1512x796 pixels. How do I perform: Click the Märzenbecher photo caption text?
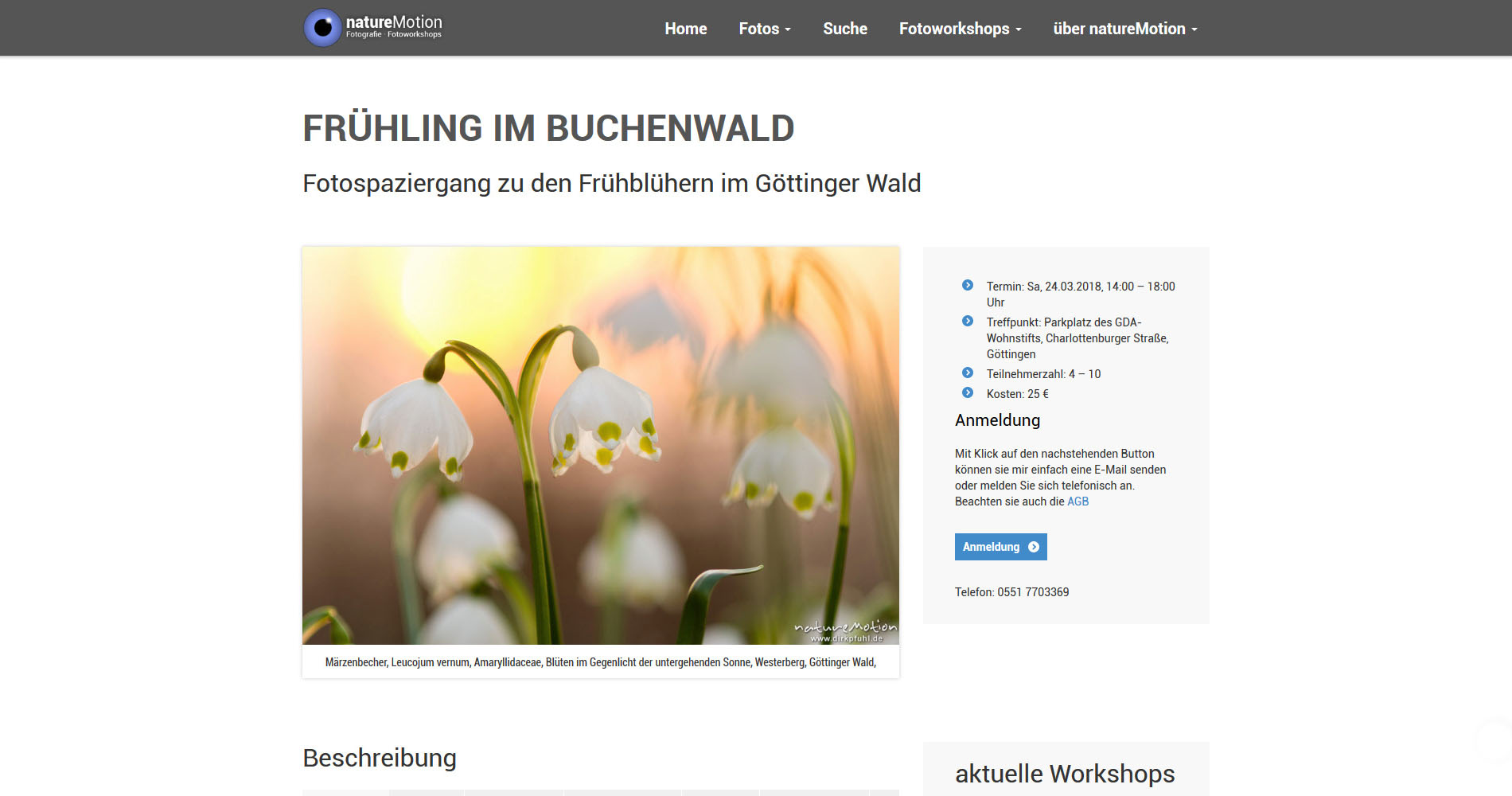pos(601,662)
